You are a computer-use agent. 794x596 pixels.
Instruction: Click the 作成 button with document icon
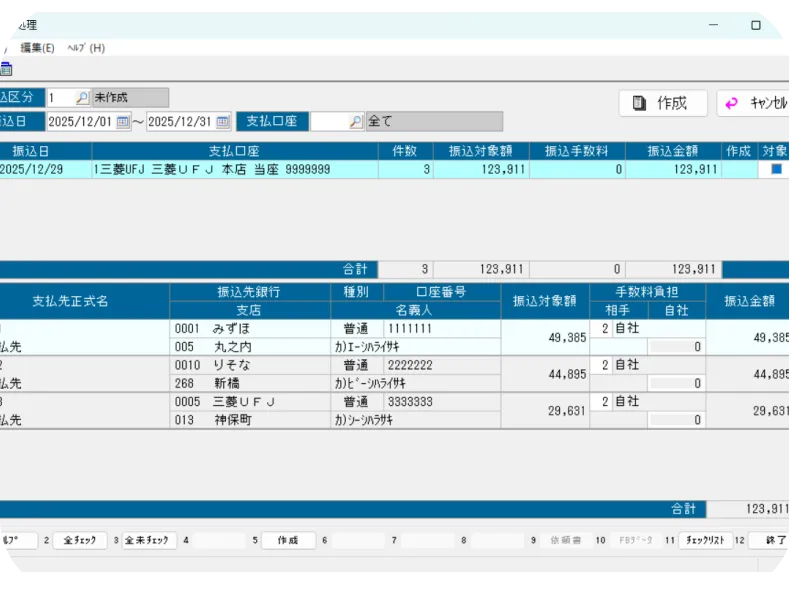point(662,103)
